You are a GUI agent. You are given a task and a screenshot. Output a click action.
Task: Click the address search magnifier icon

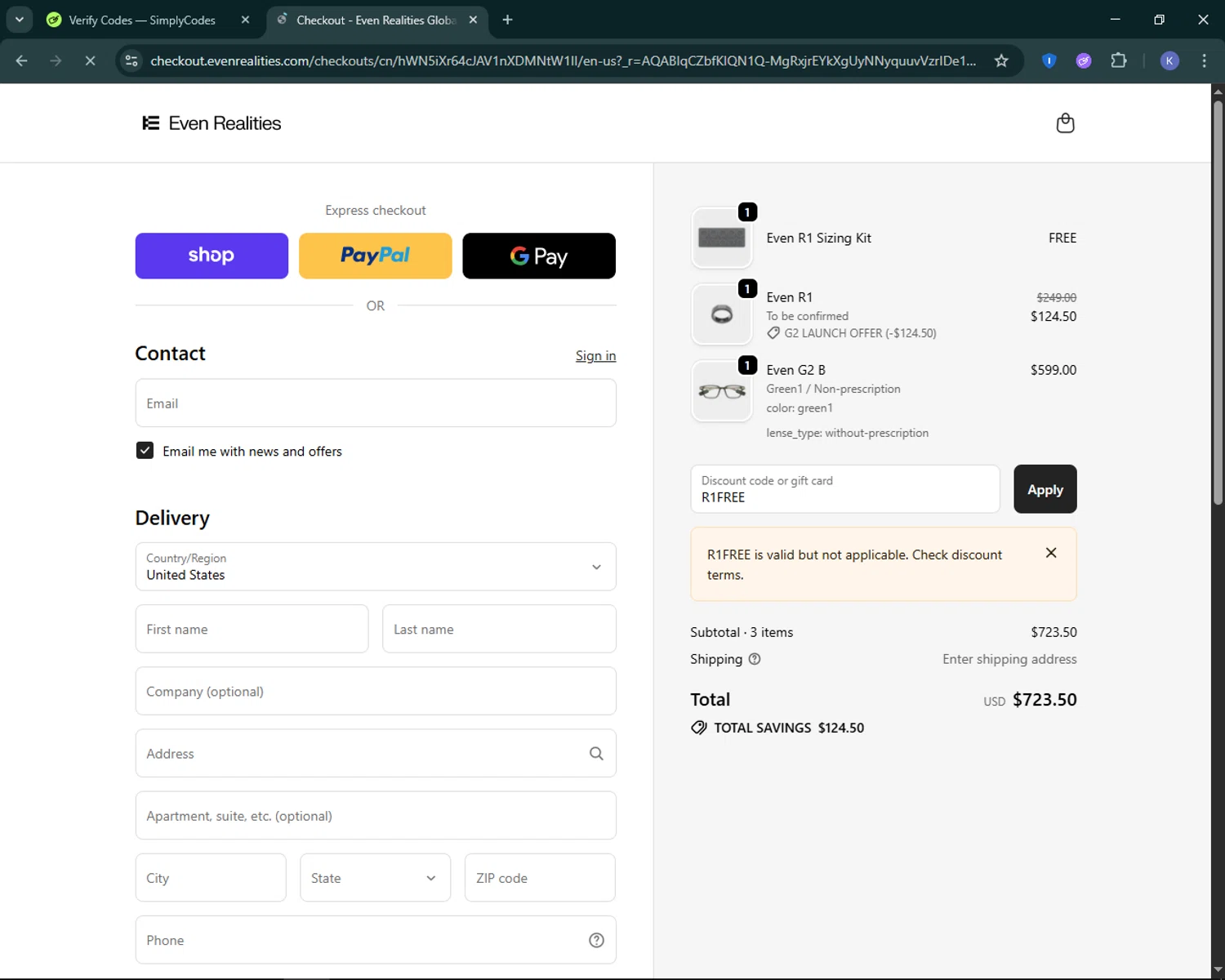(x=596, y=754)
